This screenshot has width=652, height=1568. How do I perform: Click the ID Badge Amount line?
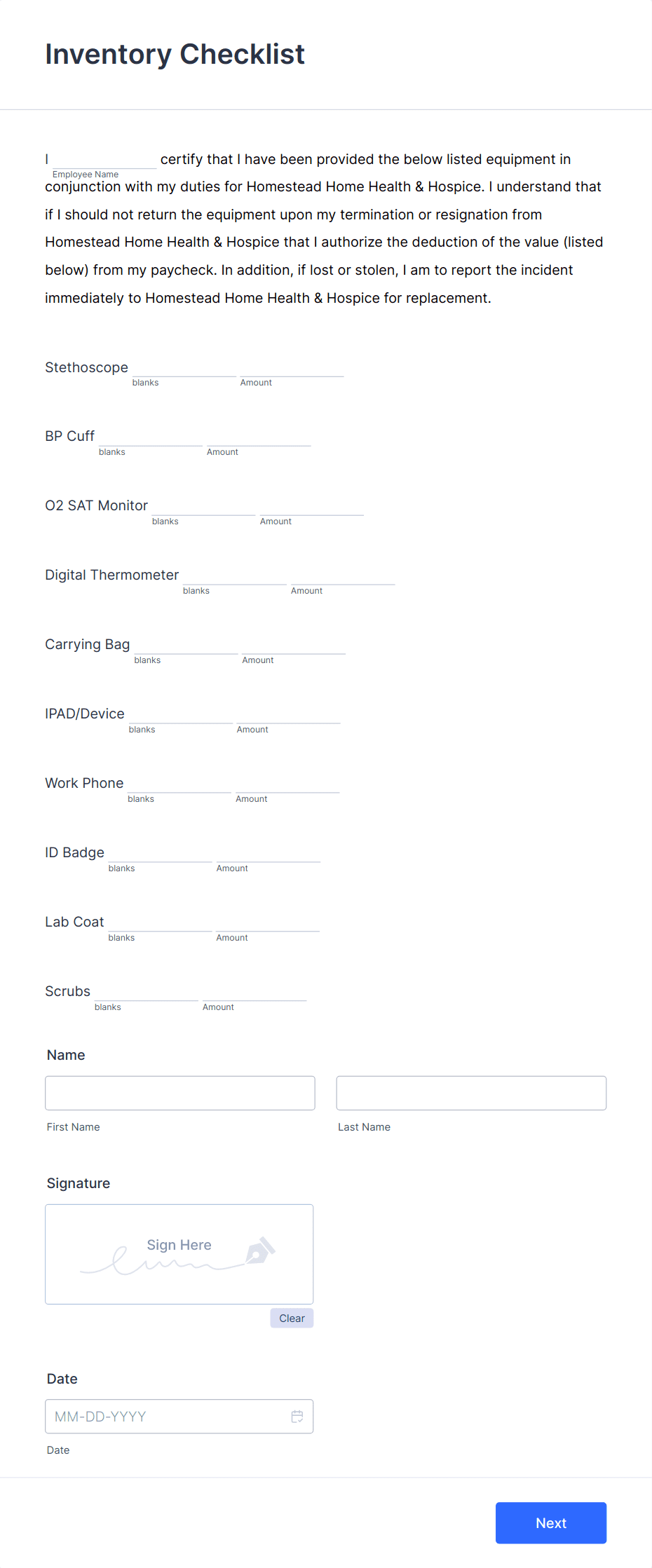coord(267,858)
